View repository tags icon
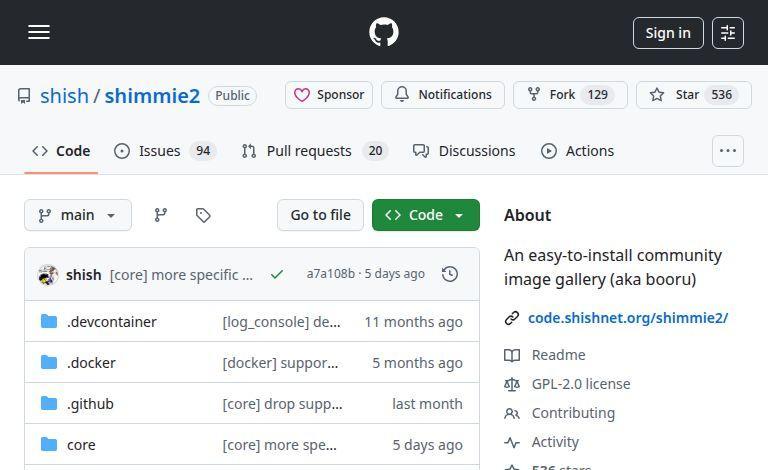Viewport: 768px width, 470px height. click(203, 215)
